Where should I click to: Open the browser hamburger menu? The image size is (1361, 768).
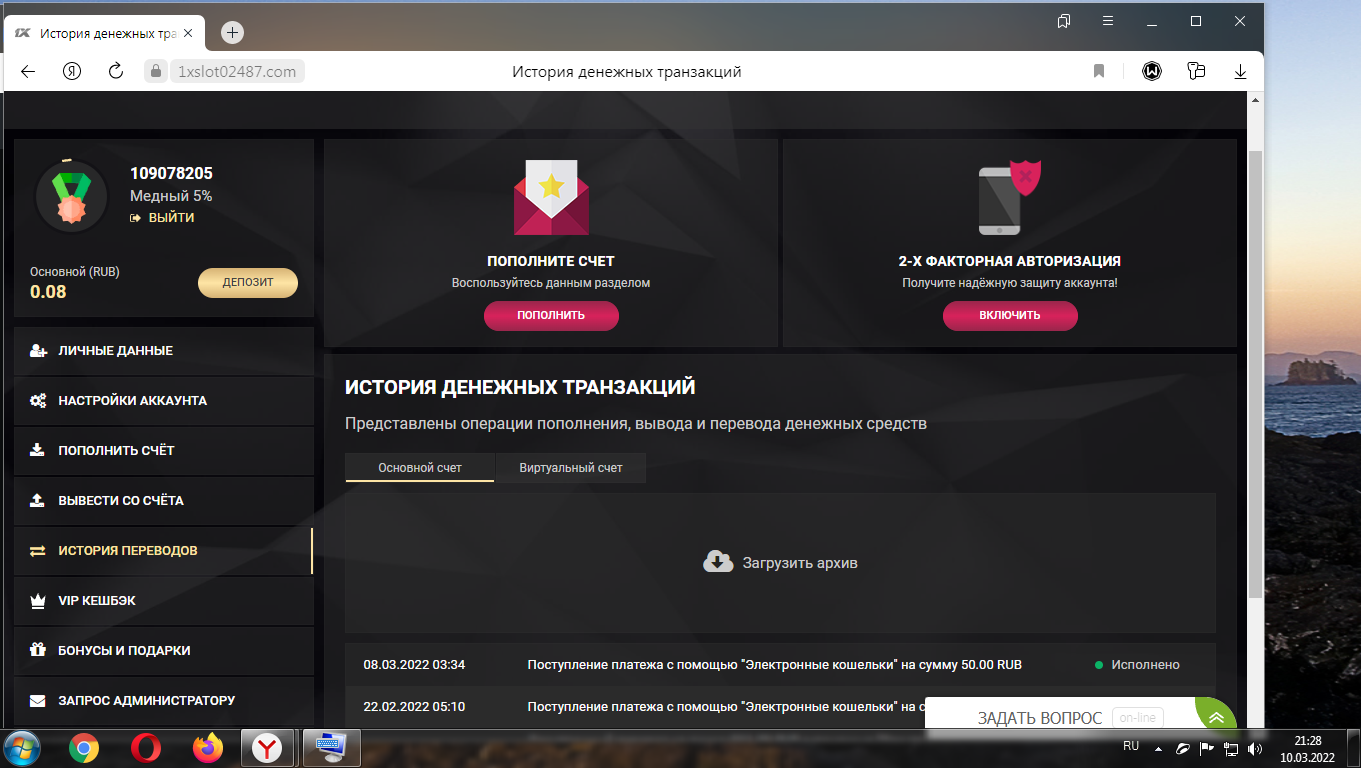point(1108,21)
